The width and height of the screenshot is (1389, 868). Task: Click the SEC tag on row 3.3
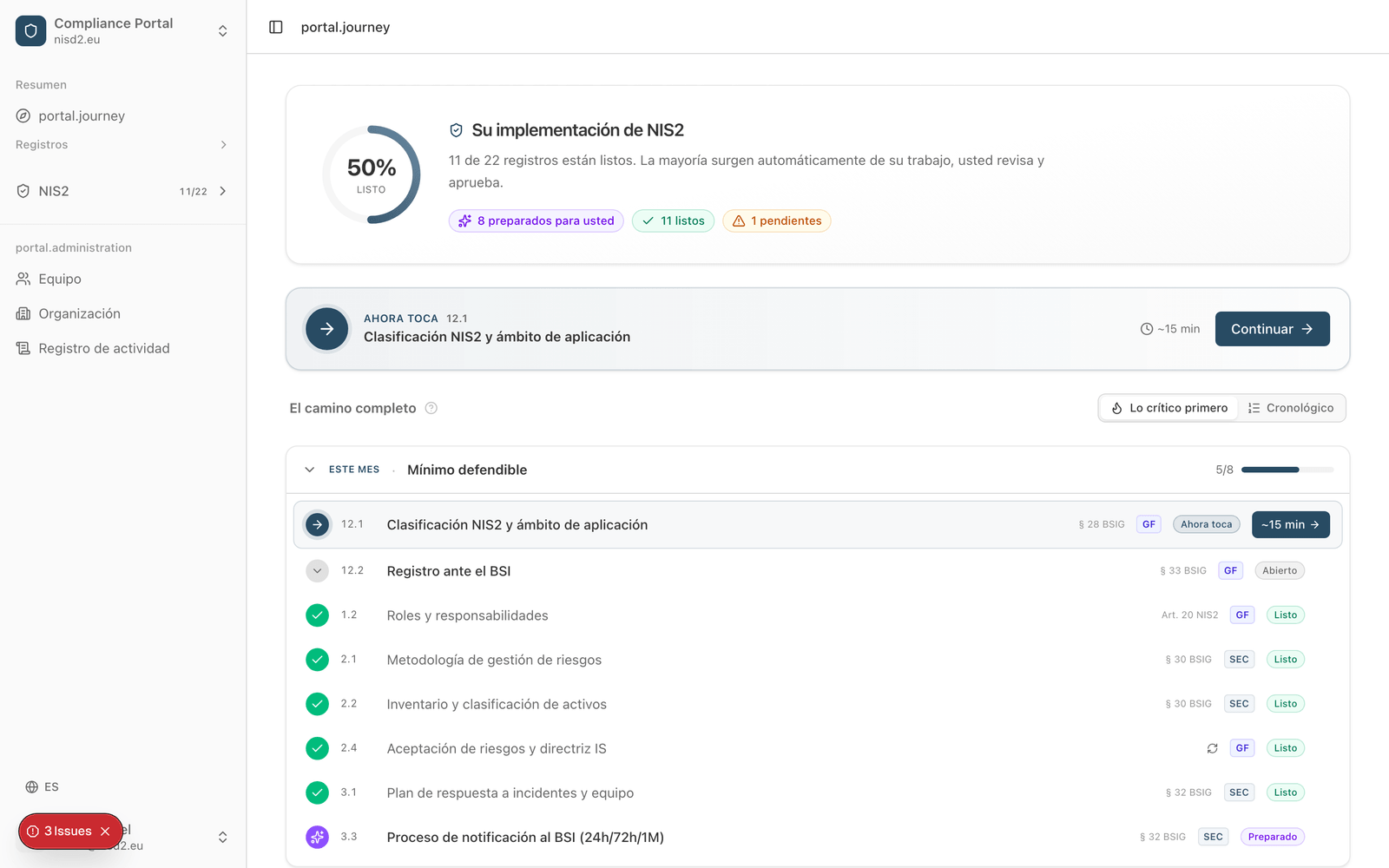(x=1214, y=837)
